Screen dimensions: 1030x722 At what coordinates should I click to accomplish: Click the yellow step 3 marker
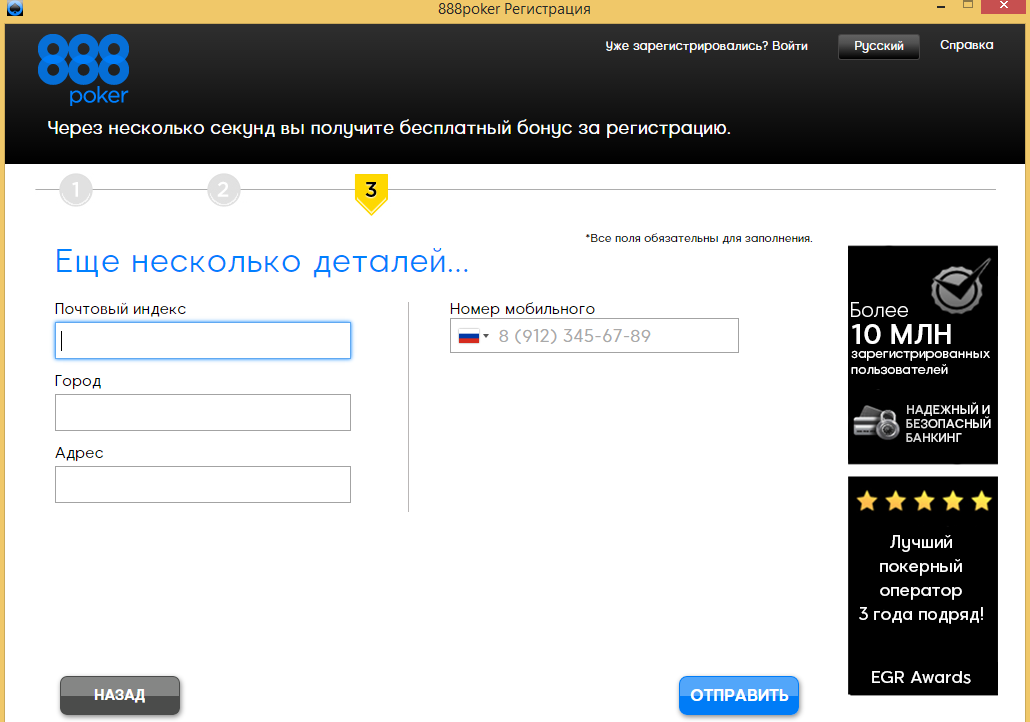tap(371, 191)
